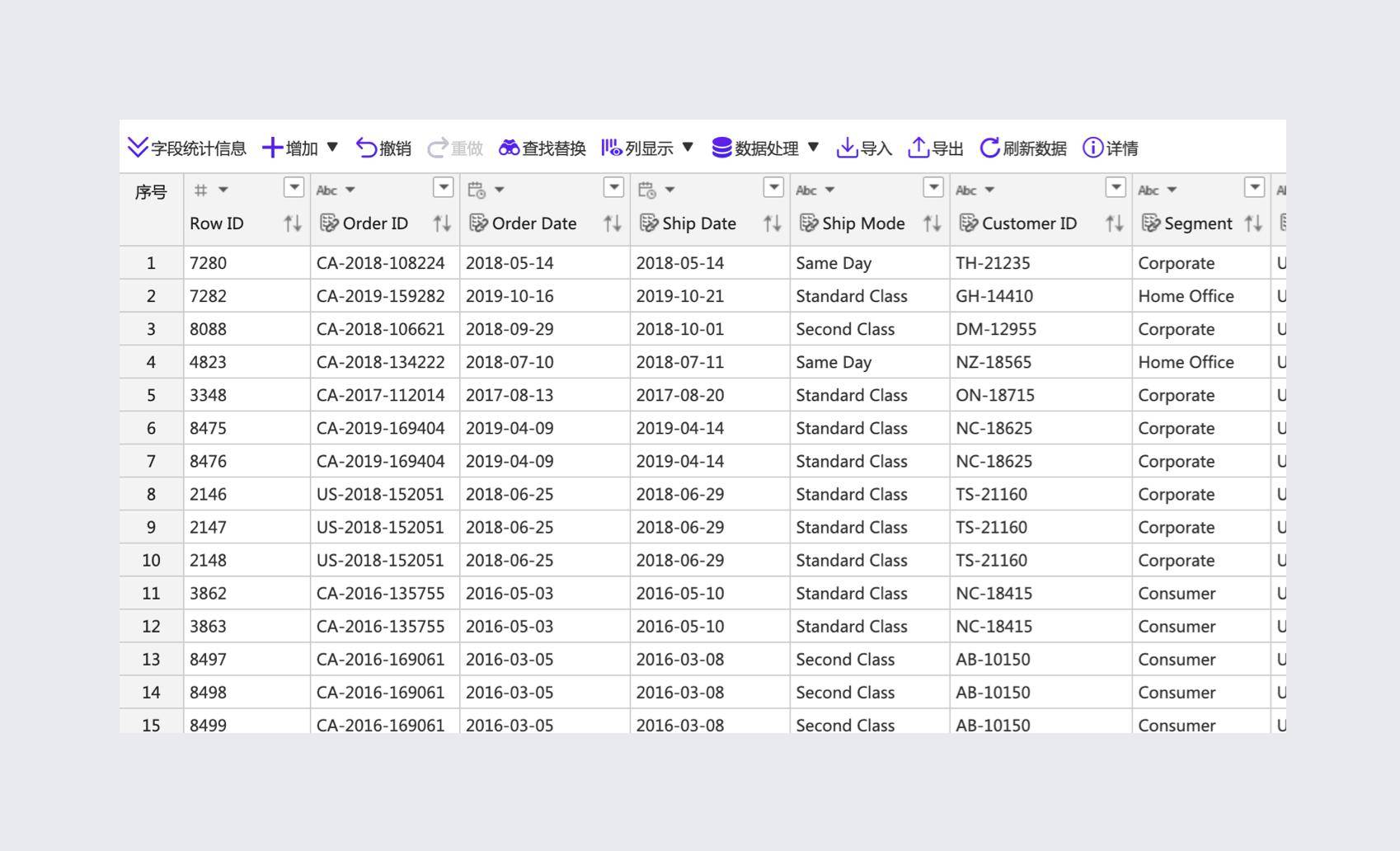This screenshot has width=1400, height=851.
Task: Click Customer ID cell TH-21235
Action: tap(1041, 263)
